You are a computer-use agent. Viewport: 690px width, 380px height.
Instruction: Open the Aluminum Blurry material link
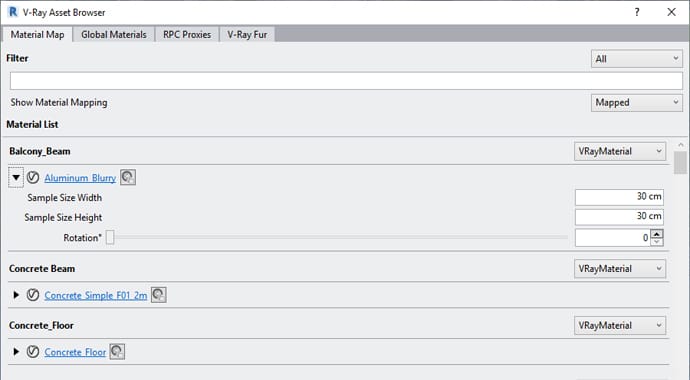pyautogui.click(x=80, y=178)
